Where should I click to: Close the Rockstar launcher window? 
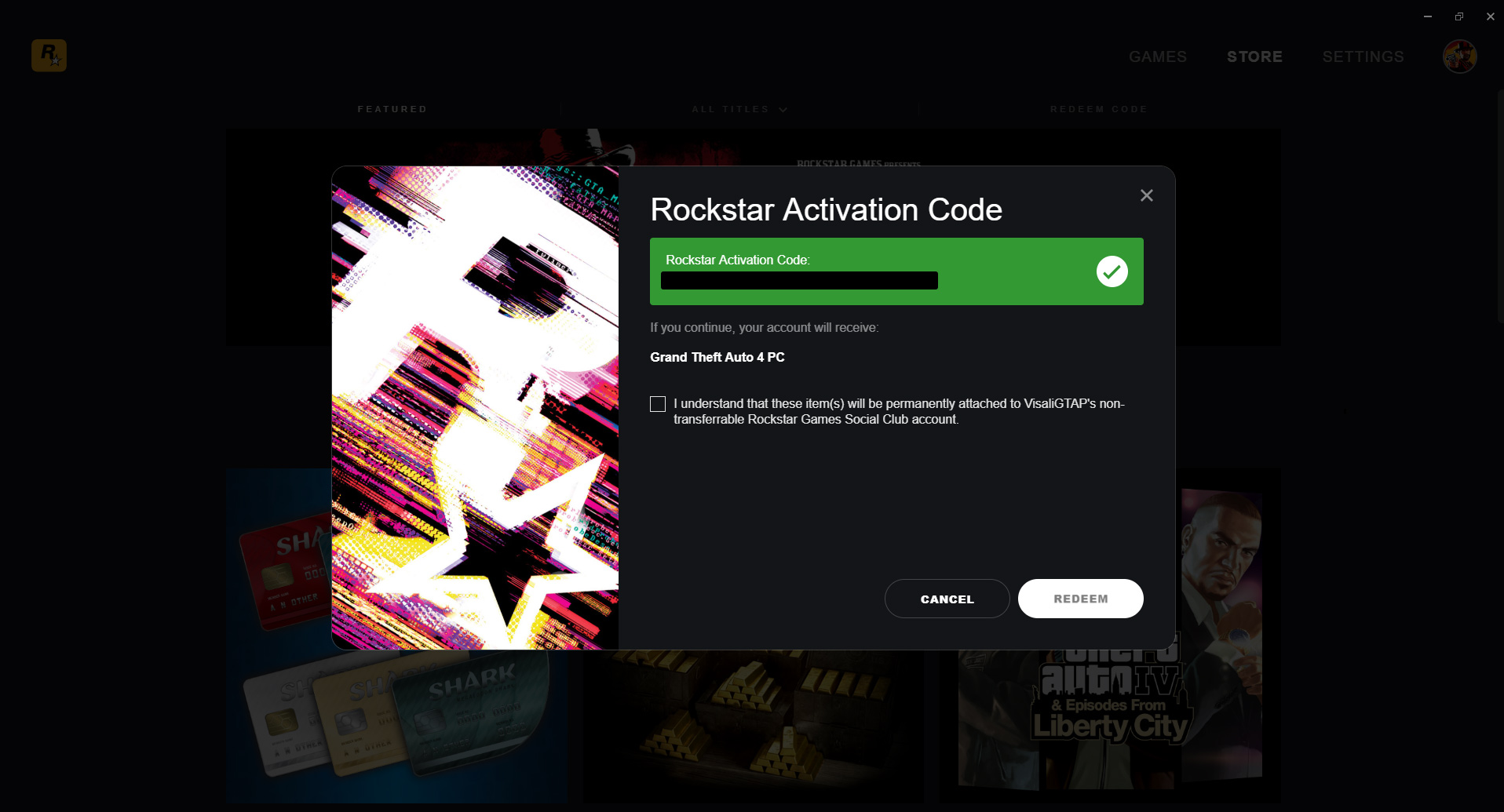(x=1490, y=16)
